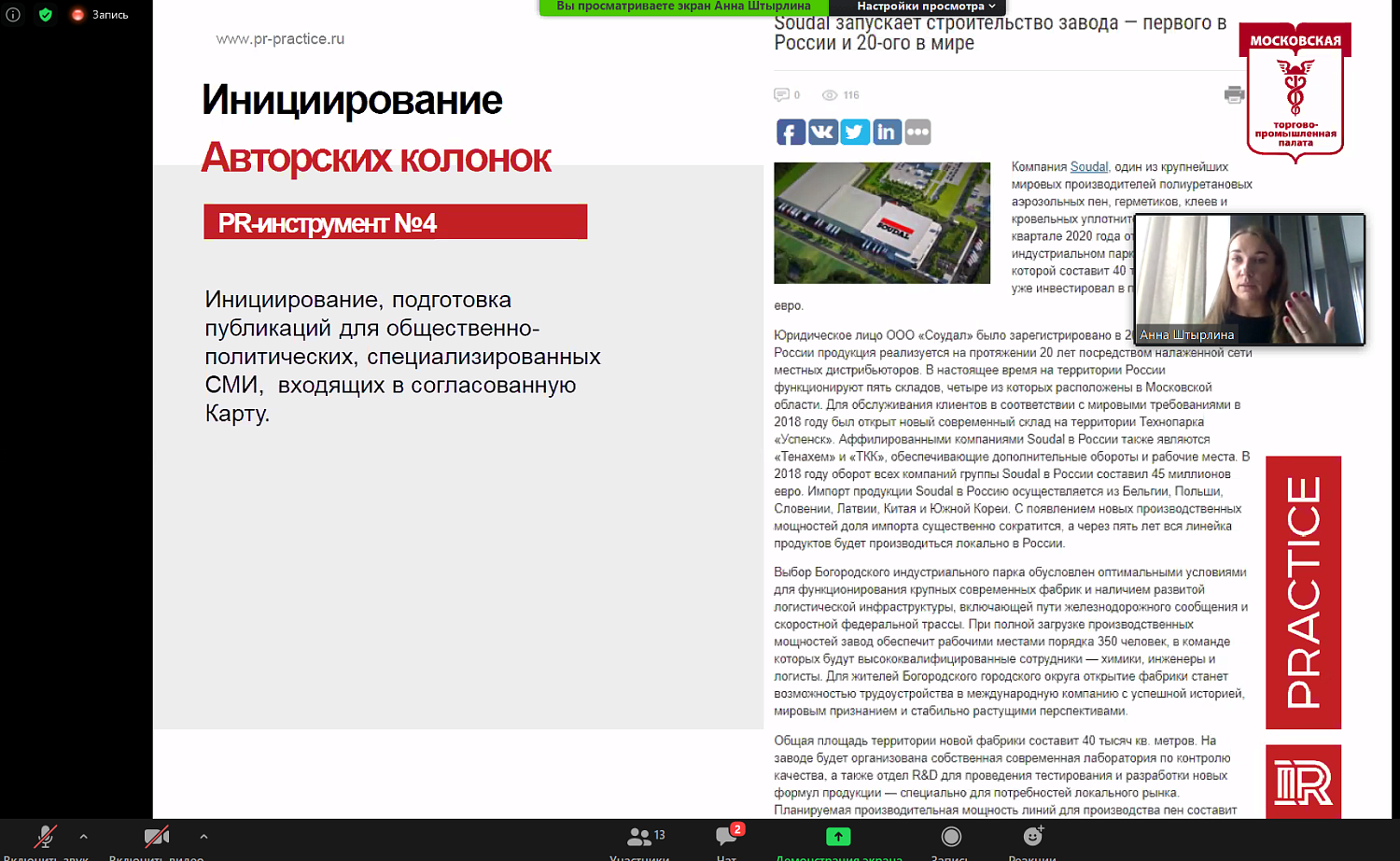Screen dimensions: 1400x861
Task: Open the Chat with 2 unread messages
Action: click(727, 838)
